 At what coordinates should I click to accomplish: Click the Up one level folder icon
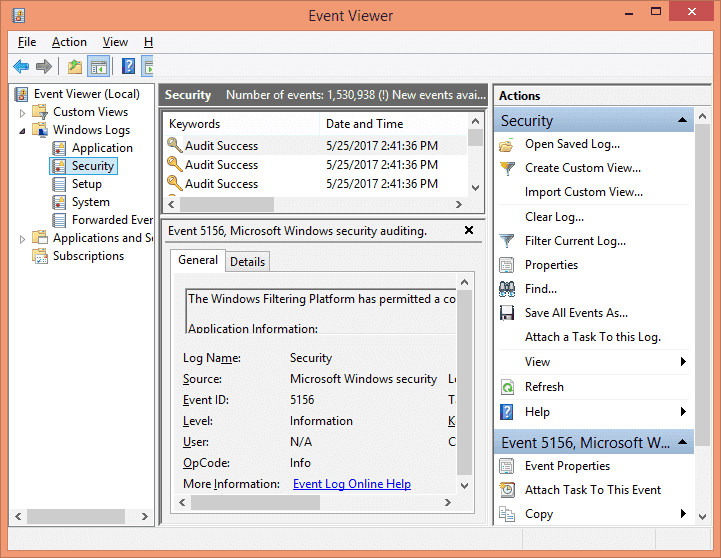(x=74, y=67)
